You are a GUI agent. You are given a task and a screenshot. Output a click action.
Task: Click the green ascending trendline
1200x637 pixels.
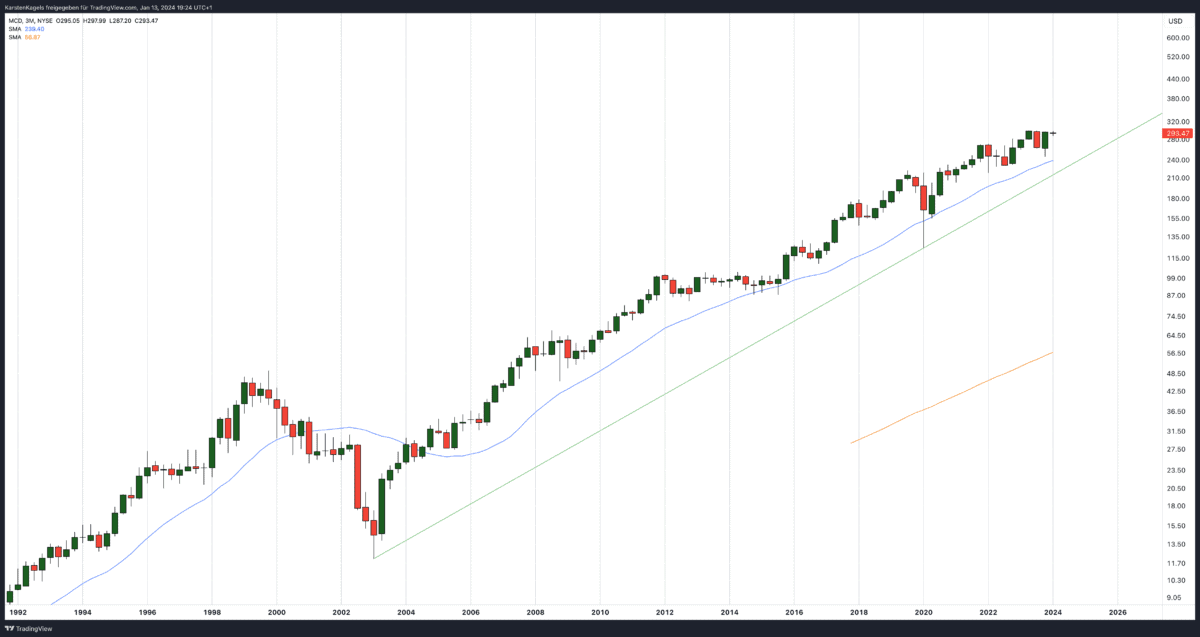coord(700,378)
